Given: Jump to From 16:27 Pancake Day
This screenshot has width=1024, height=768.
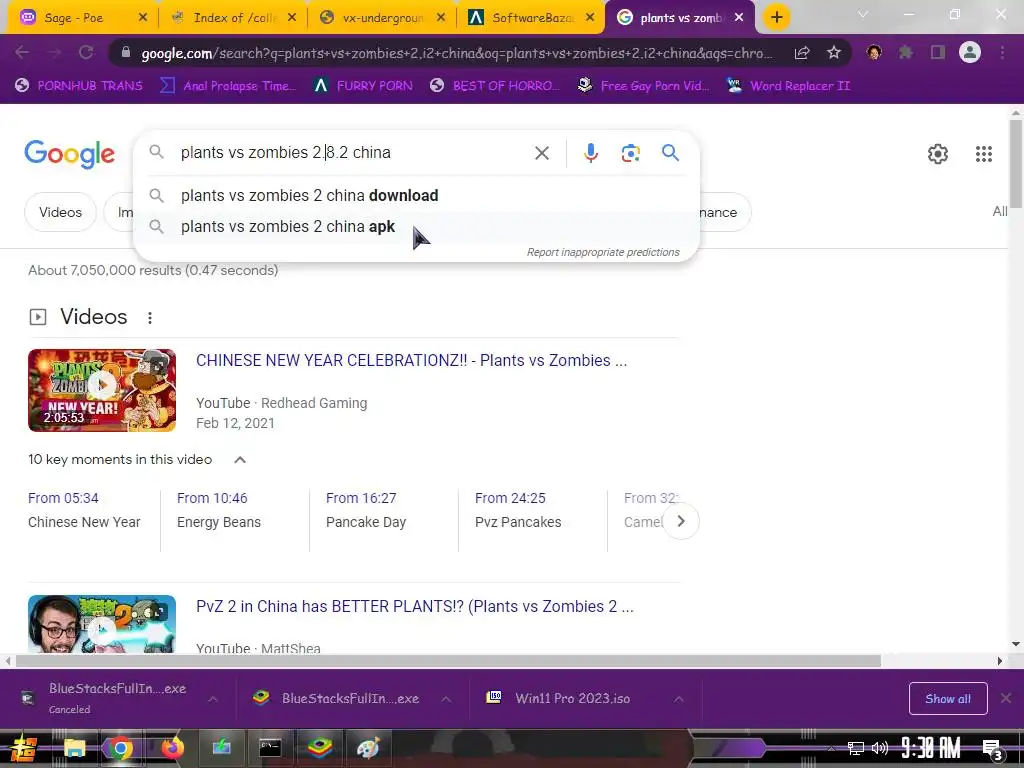Looking at the screenshot, I should tap(366, 510).
